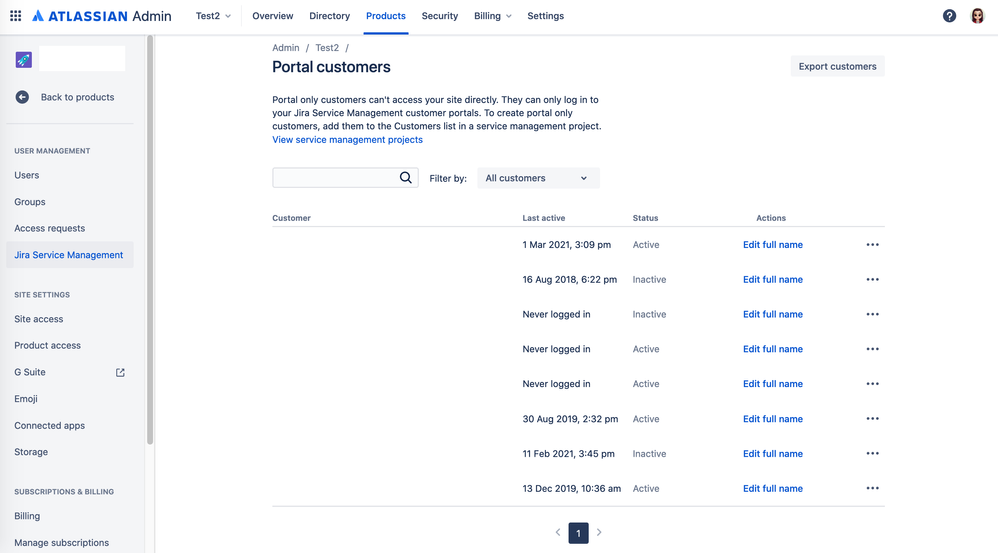The width and height of the screenshot is (998, 553).
Task: Click the Customer column header
Action: tap(292, 218)
